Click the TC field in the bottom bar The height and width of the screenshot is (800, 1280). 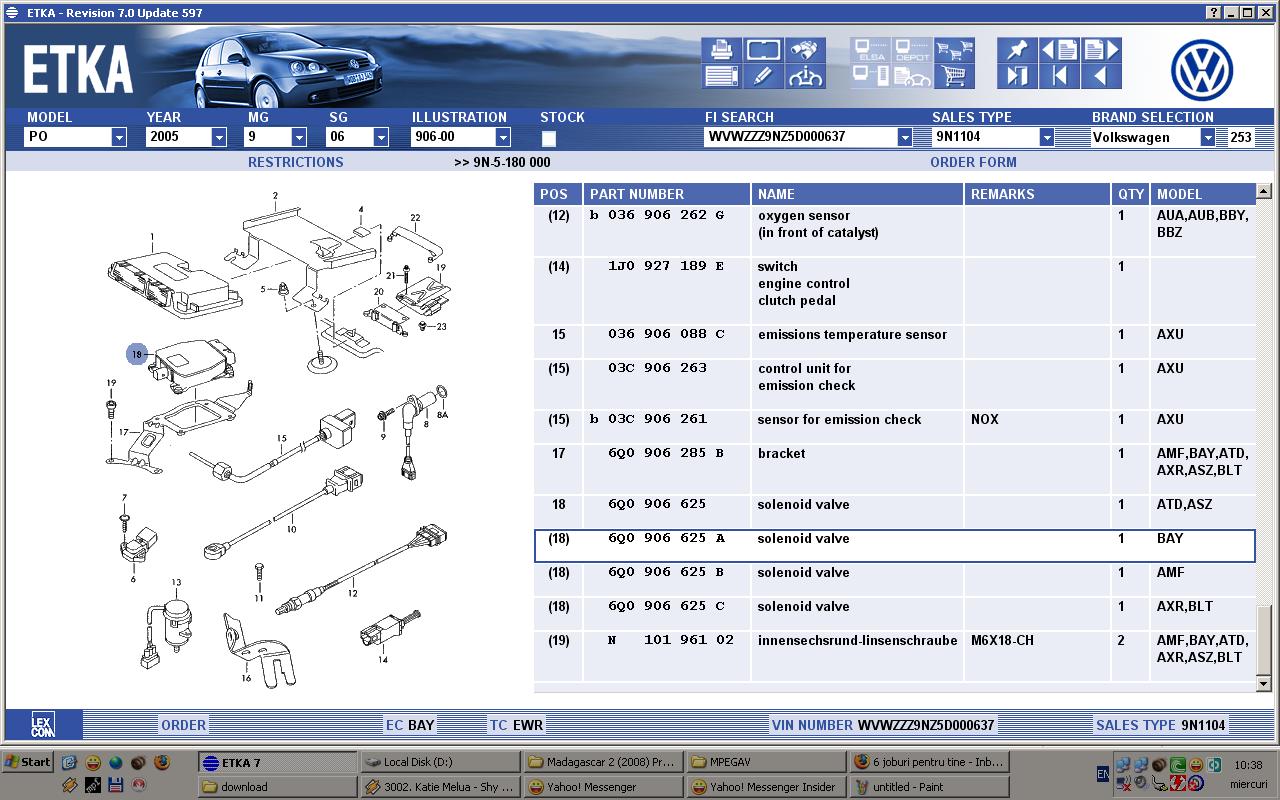pyautogui.click(x=516, y=725)
